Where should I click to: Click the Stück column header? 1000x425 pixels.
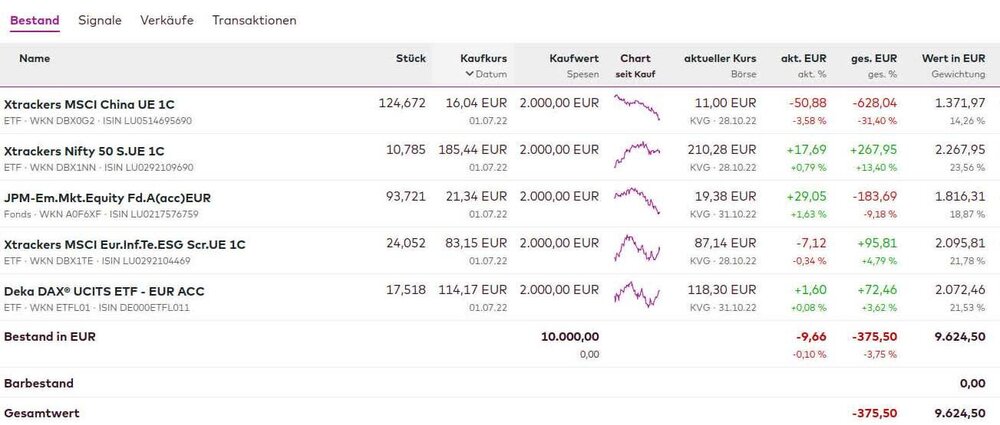[x=411, y=59]
